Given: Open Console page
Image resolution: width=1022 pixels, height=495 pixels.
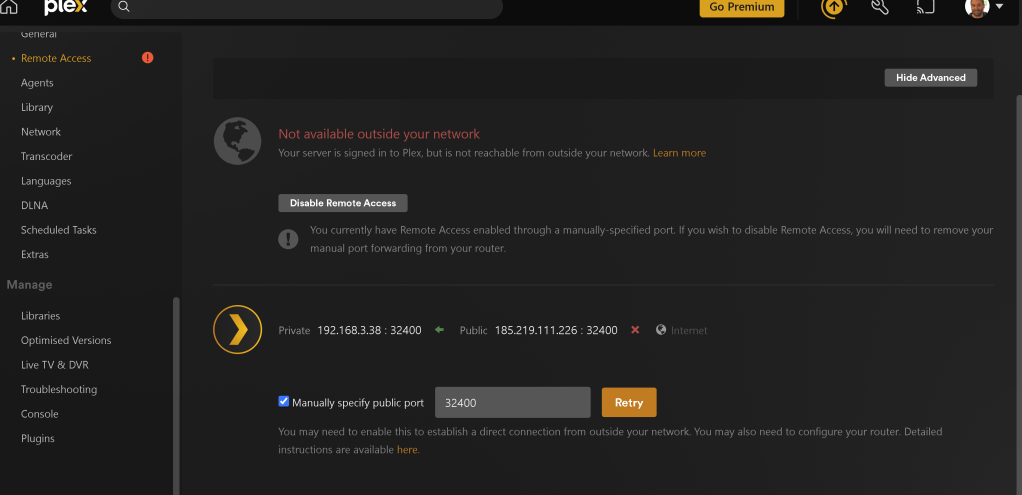Looking at the screenshot, I should [40, 414].
